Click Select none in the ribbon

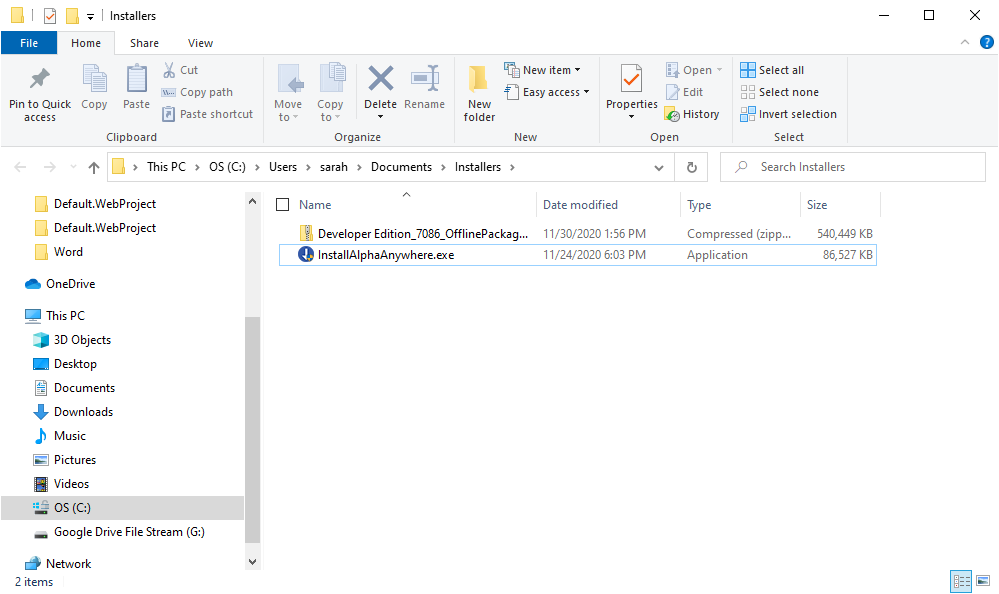pyautogui.click(x=780, y=92)
